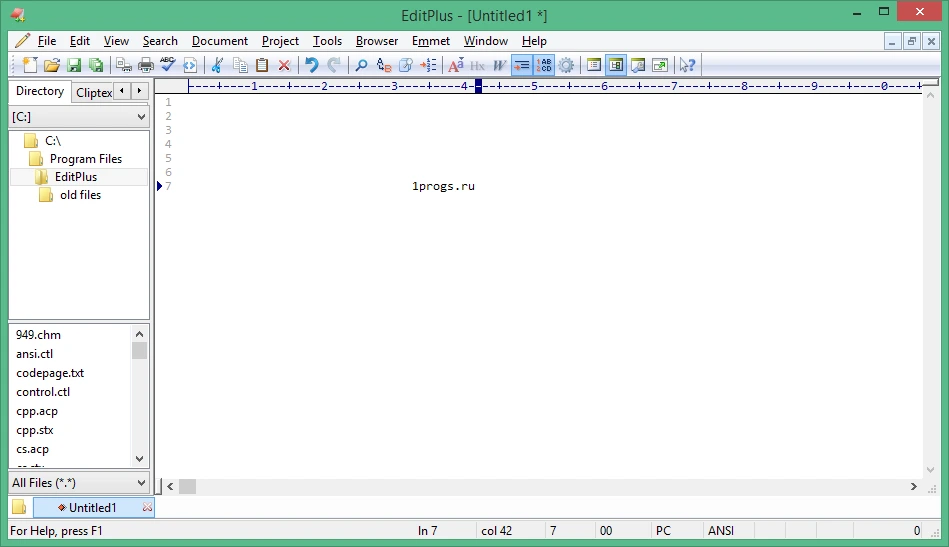Open the Emmet menu
The width and height of the screenshot is (949, 547).
coord(431,41)
